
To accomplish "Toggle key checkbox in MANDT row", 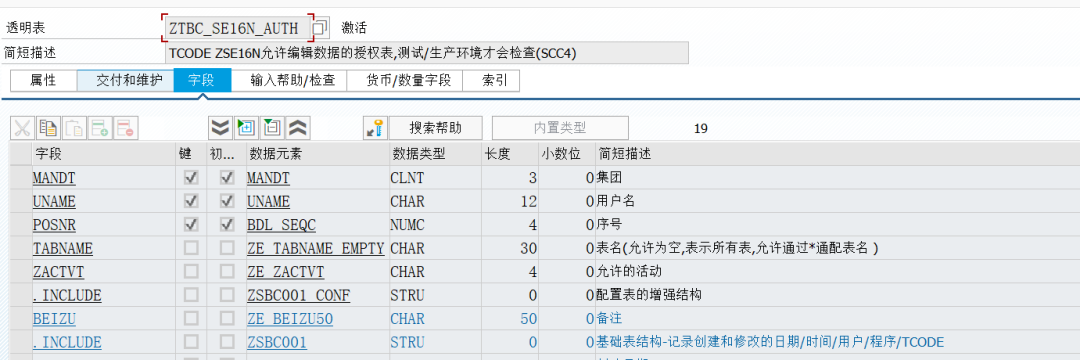I will pos(191,178).
